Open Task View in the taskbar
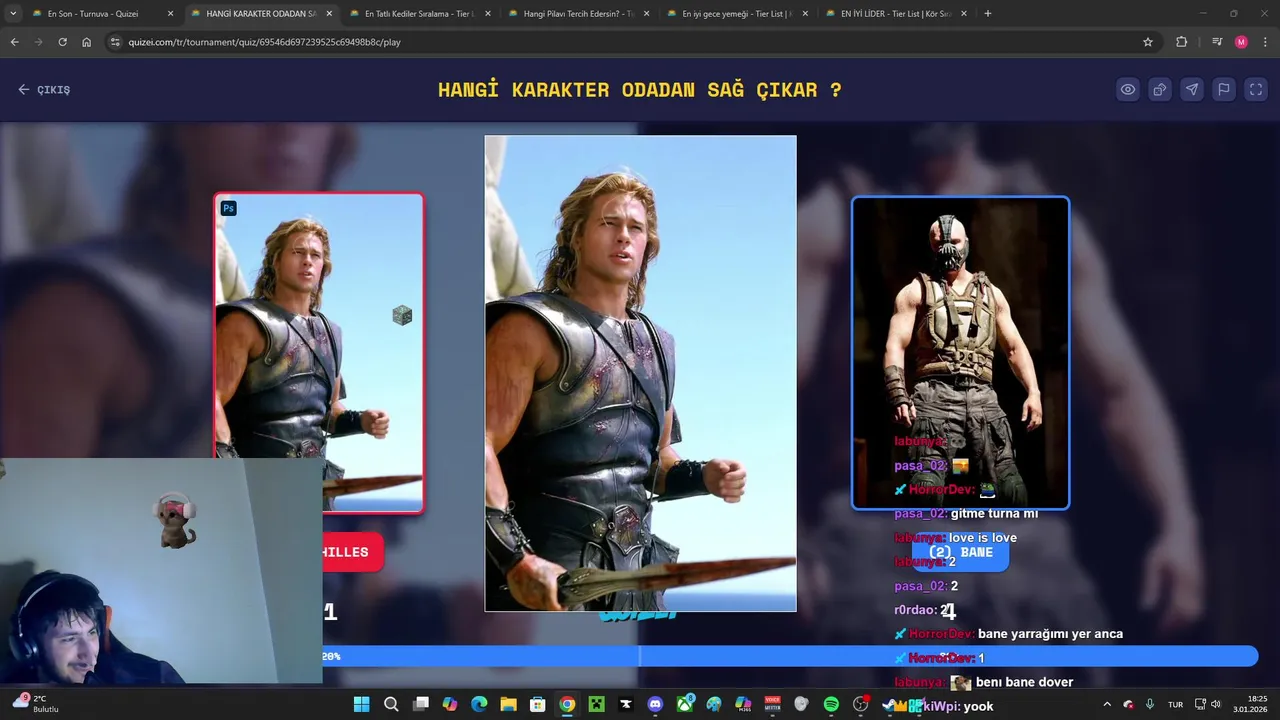The image size is (1280, 720). 421,704
